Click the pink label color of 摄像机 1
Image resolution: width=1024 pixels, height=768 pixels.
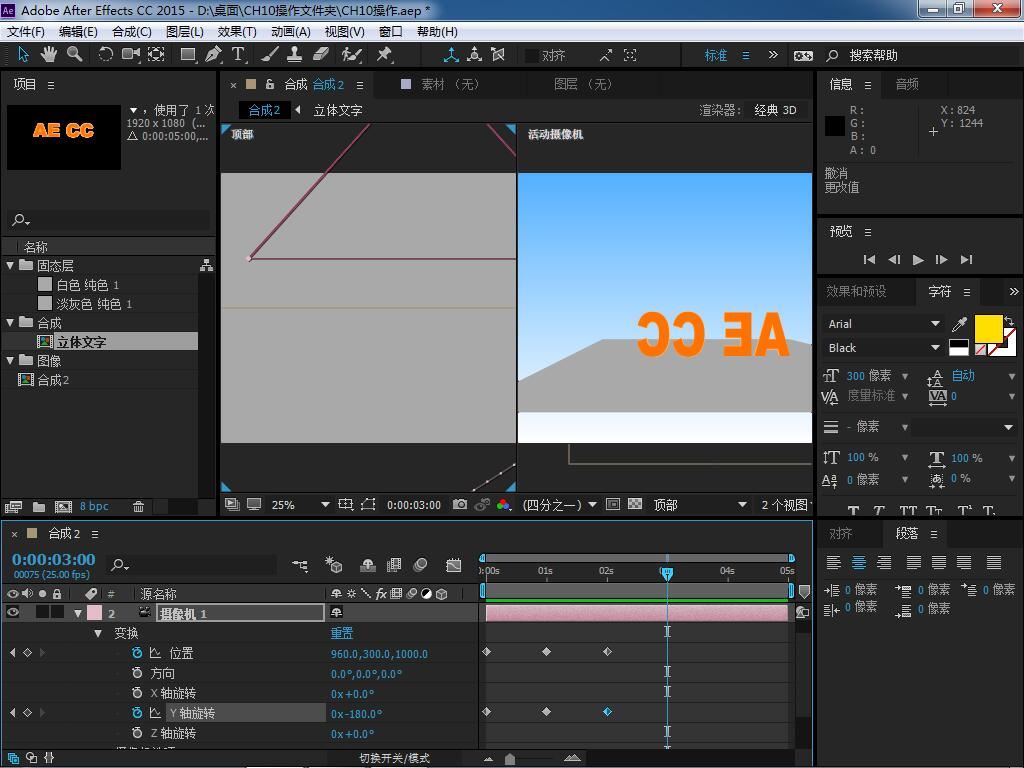click(95, 613)
